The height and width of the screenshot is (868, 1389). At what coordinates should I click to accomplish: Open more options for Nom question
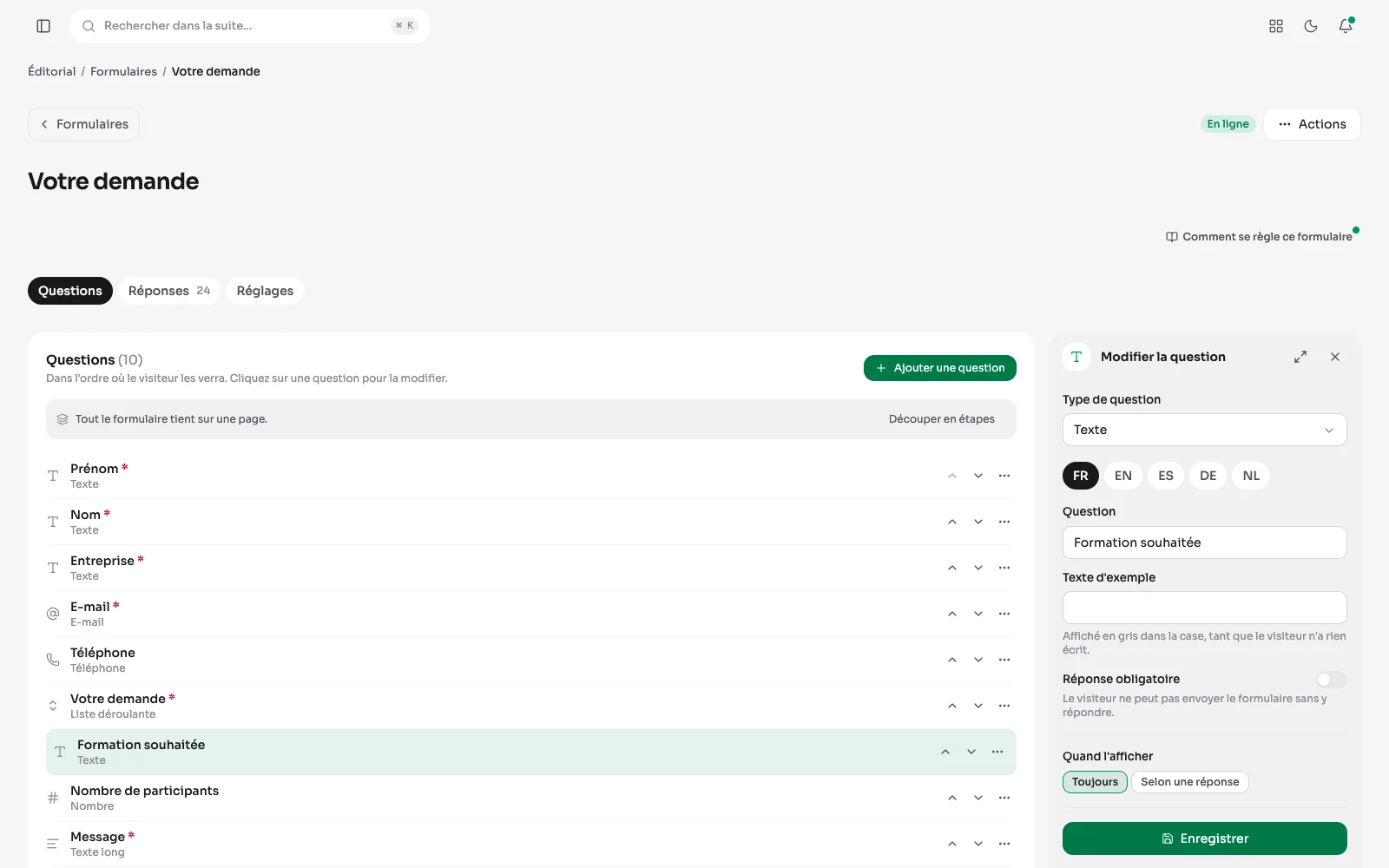[x=1004, y=522]
